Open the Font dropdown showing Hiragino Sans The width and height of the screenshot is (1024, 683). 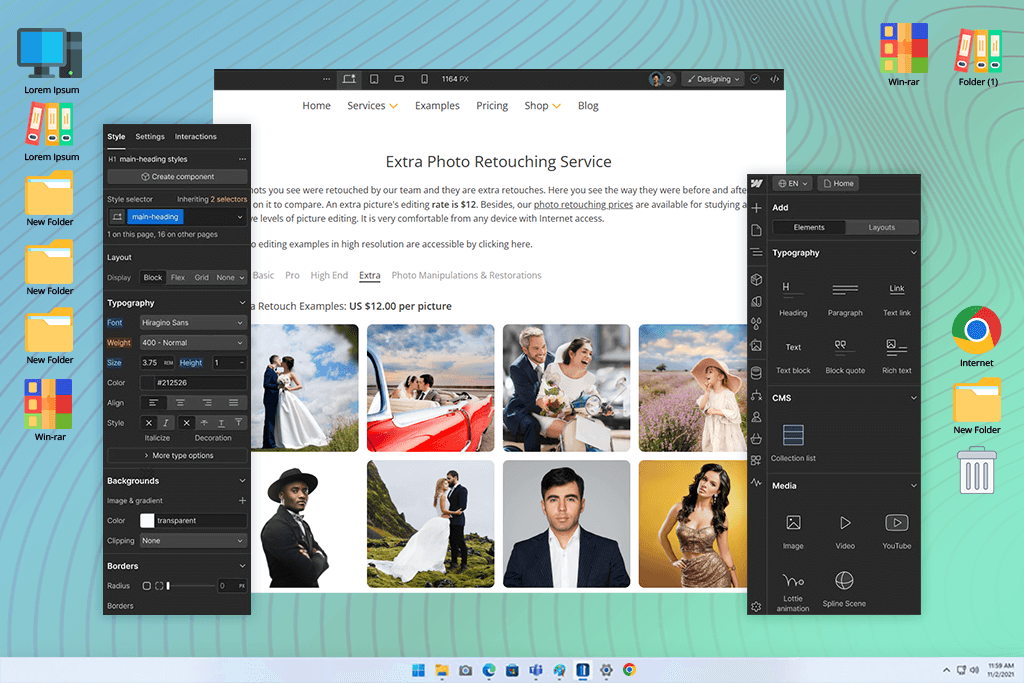tap(192, 323)
